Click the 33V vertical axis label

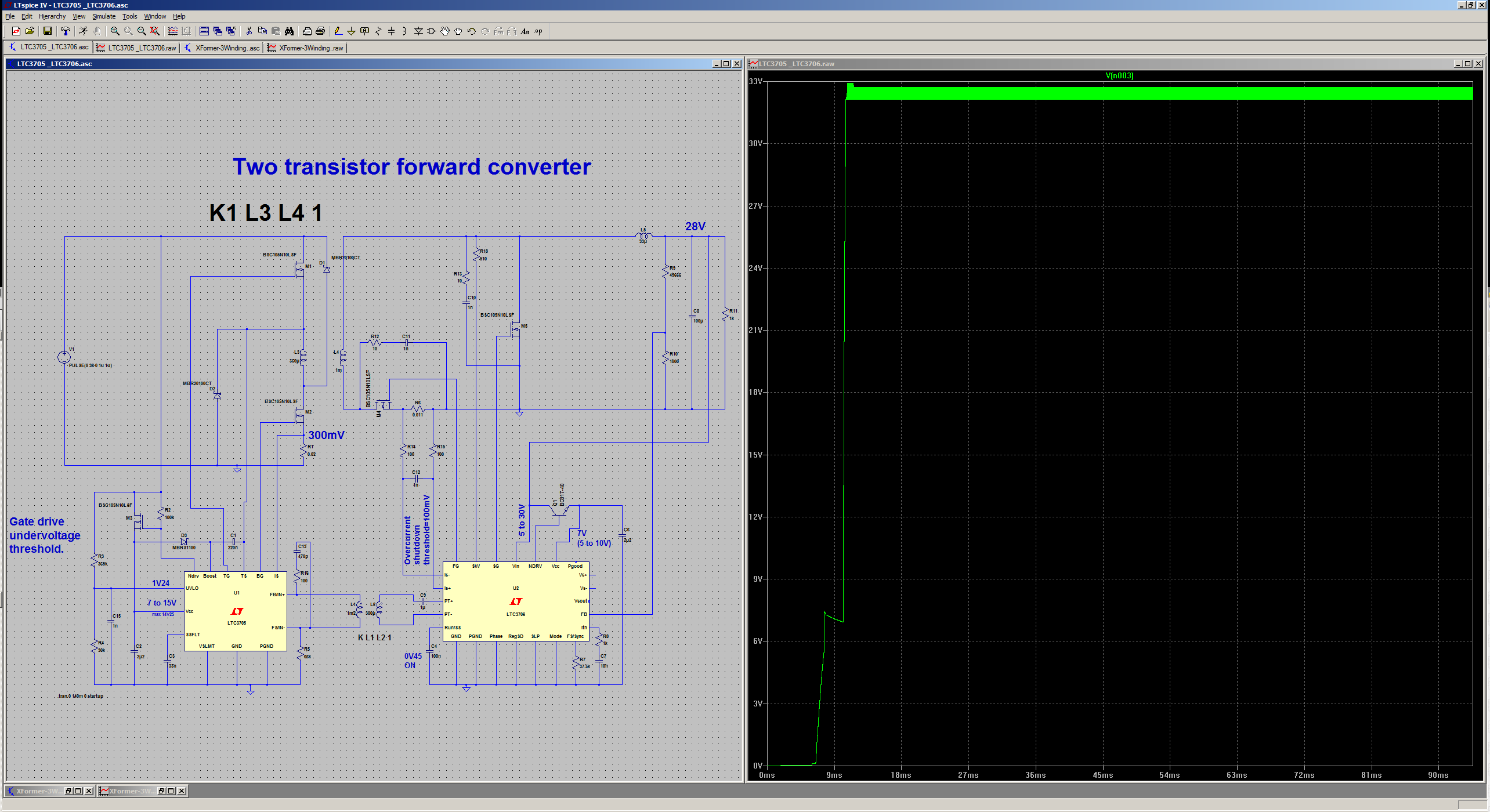click(x=755, y=82)
